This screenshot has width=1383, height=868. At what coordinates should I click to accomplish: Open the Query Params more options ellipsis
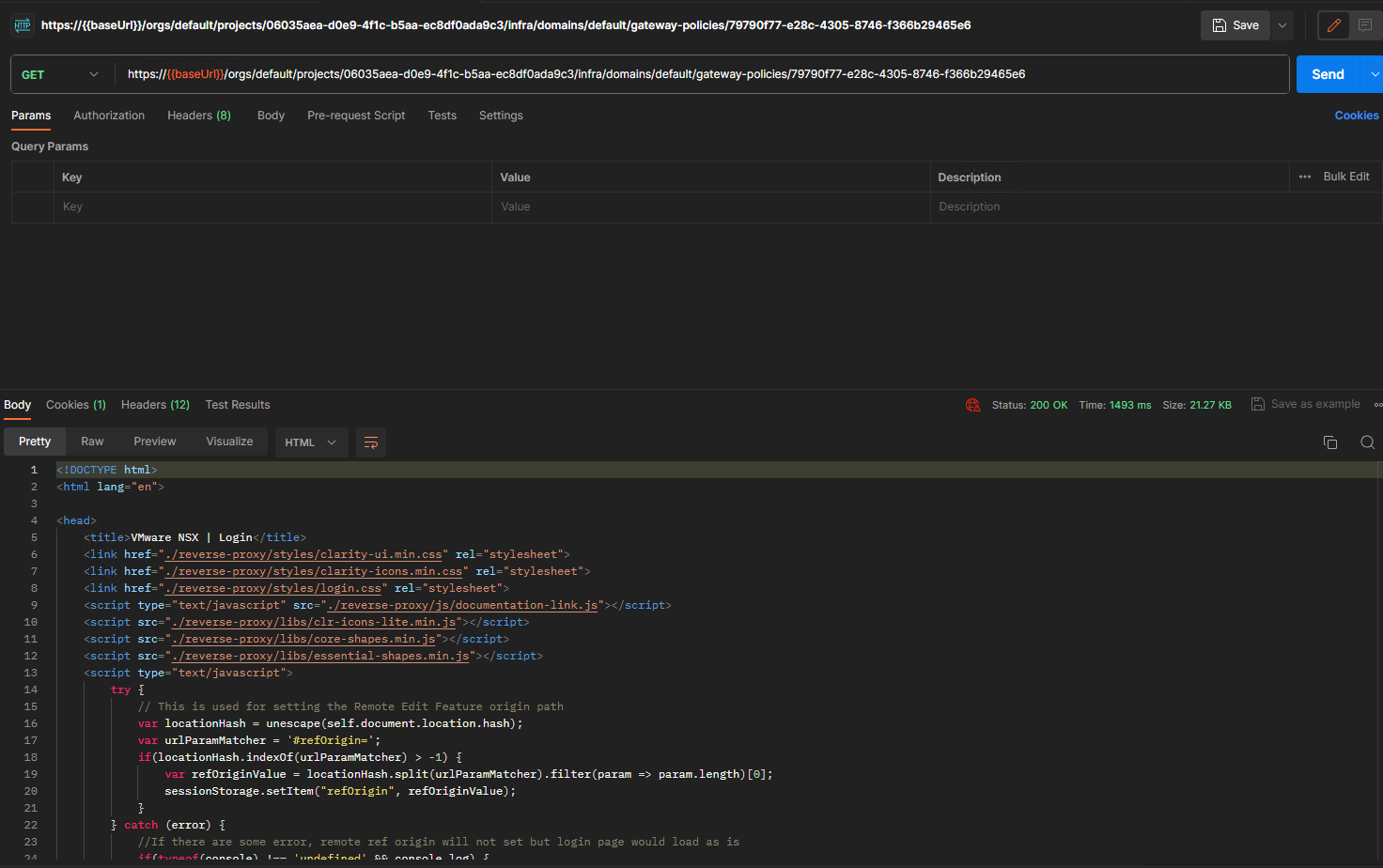pos(1304,177)
